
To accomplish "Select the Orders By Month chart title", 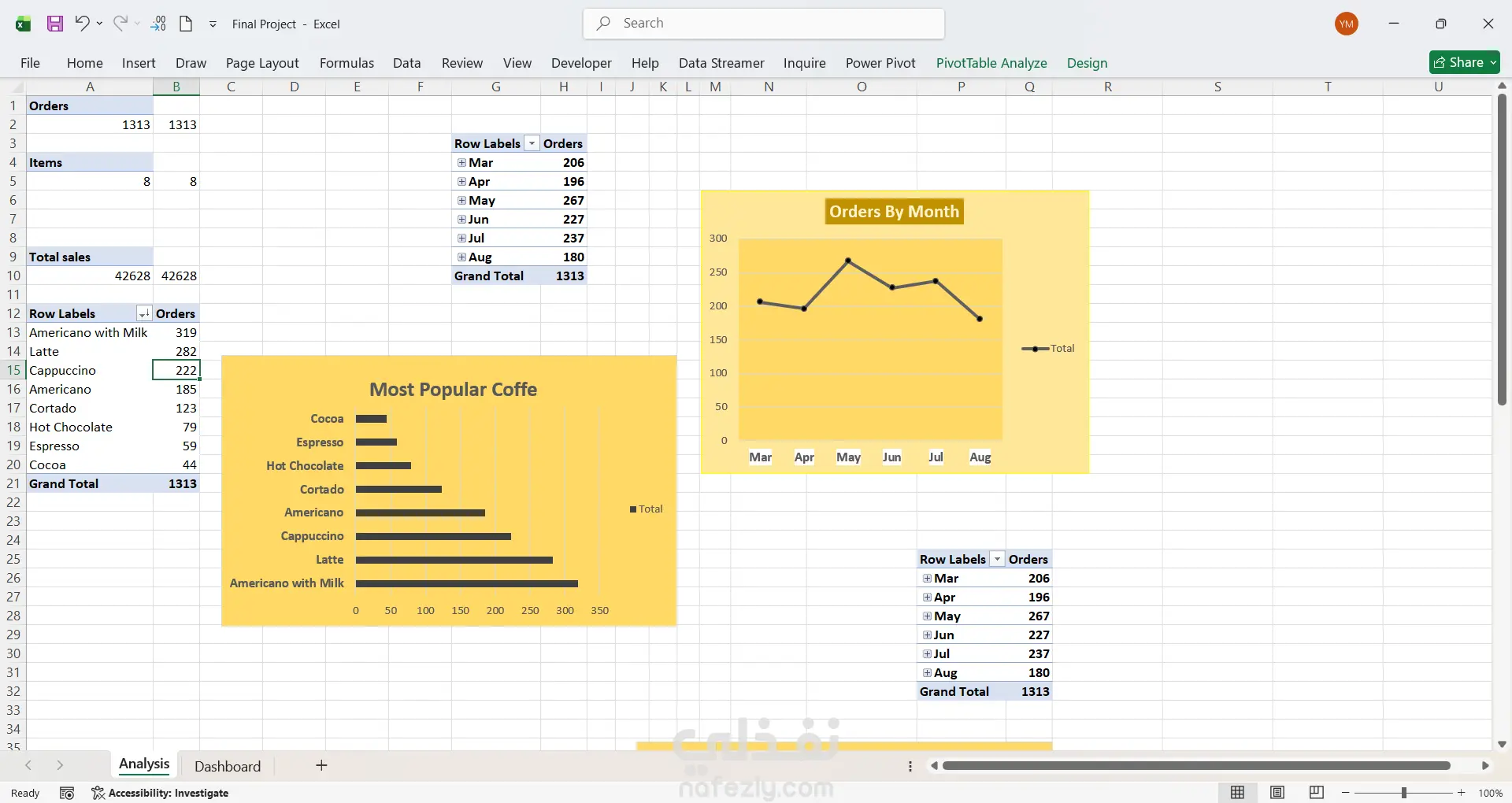I will 894,212.
